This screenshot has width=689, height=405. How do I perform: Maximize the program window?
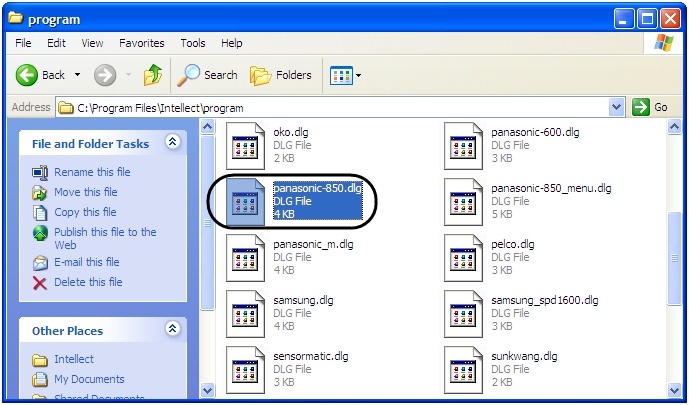click(x=649, y=19)
